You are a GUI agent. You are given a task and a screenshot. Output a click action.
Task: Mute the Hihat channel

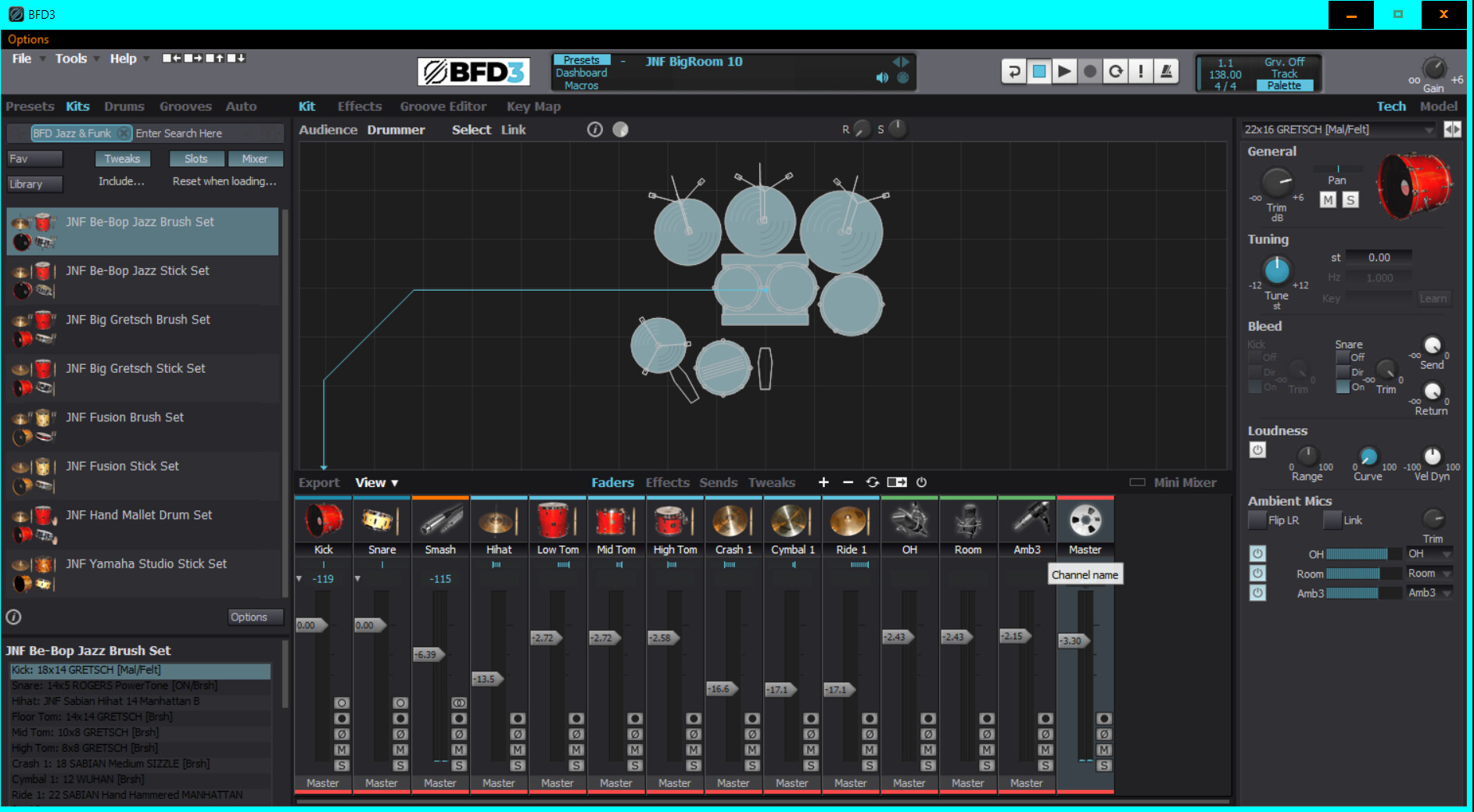pyautogui.click(x=518, y=749)
